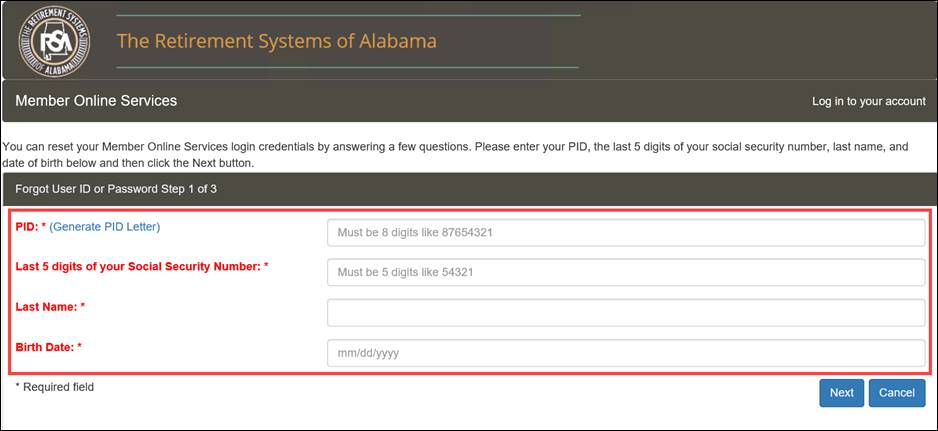The image size is (938, 431).
Task: Select the Last Name text box
Action: [626, 312]
